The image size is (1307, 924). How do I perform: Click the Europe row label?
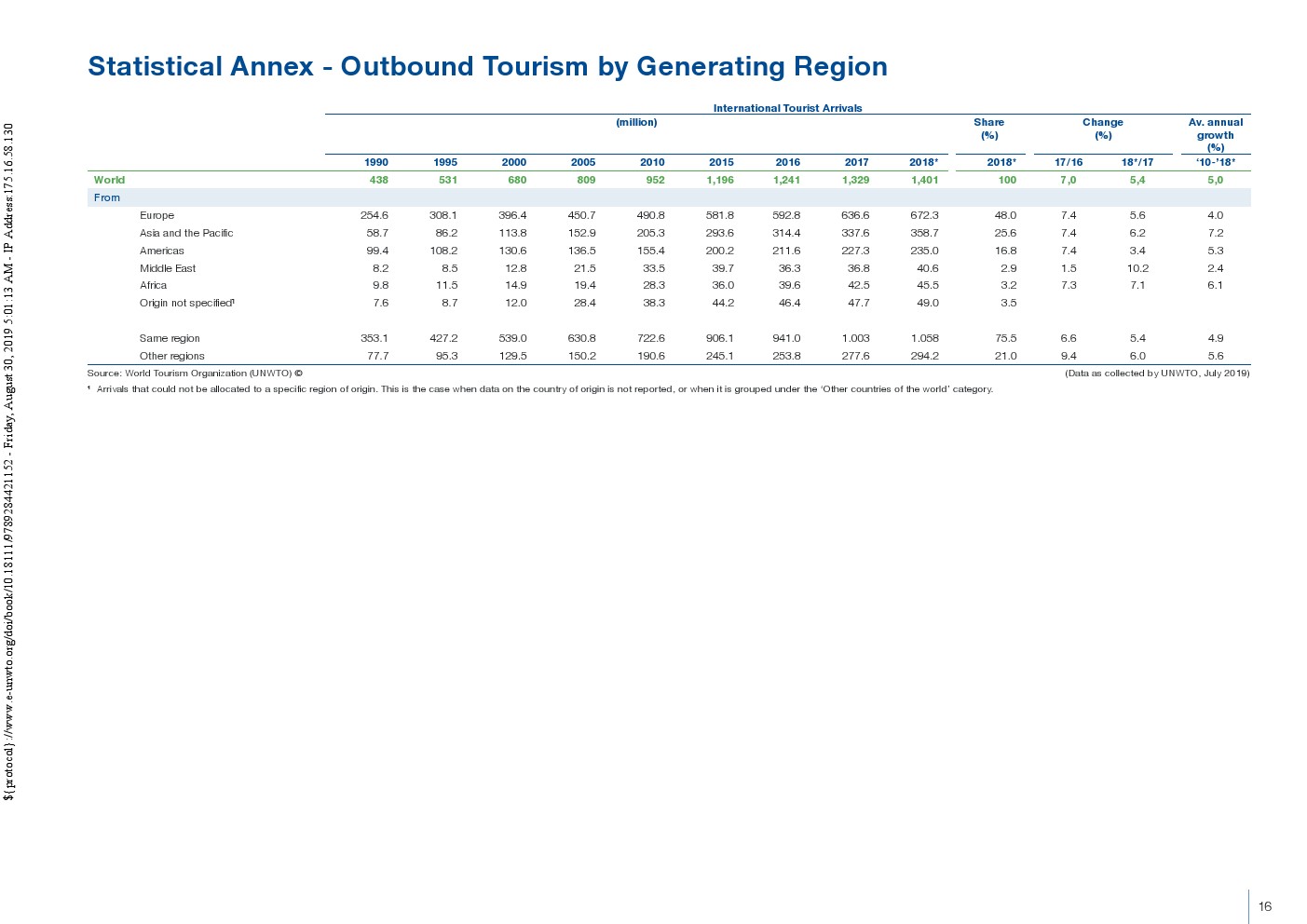coord(157,215)
